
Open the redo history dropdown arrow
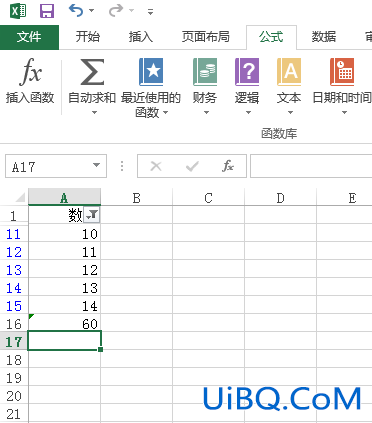pyautogui.click(x=132, y=11)
